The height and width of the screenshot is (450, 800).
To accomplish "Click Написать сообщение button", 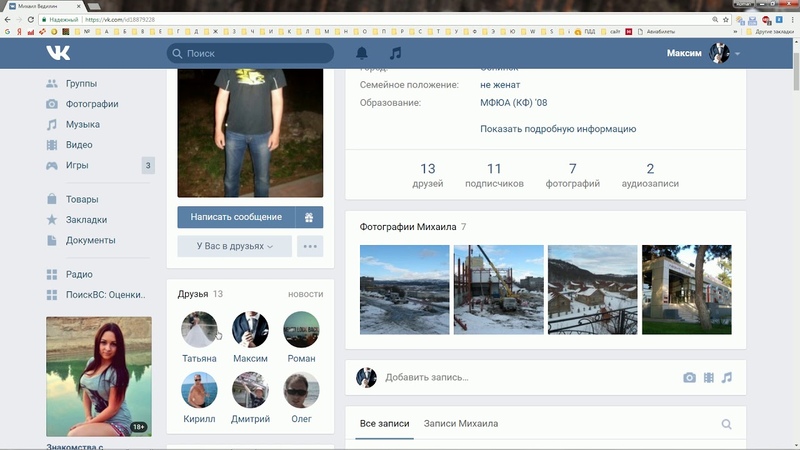I will (x=236, y=217).
